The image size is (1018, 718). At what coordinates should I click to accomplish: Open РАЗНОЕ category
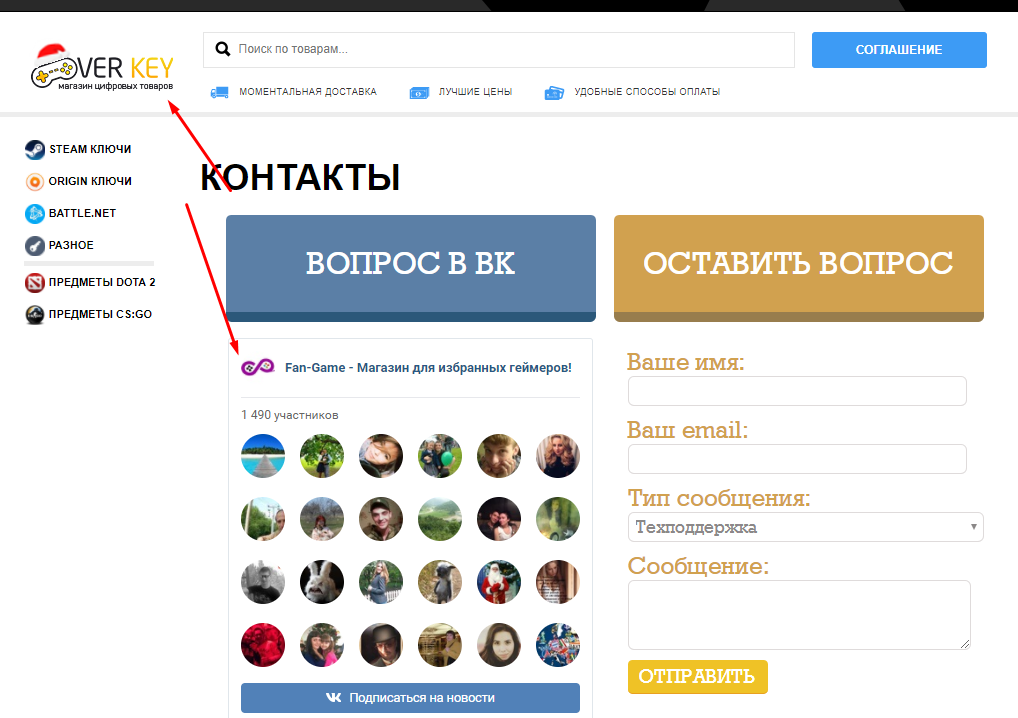click(x=71, y=245)
